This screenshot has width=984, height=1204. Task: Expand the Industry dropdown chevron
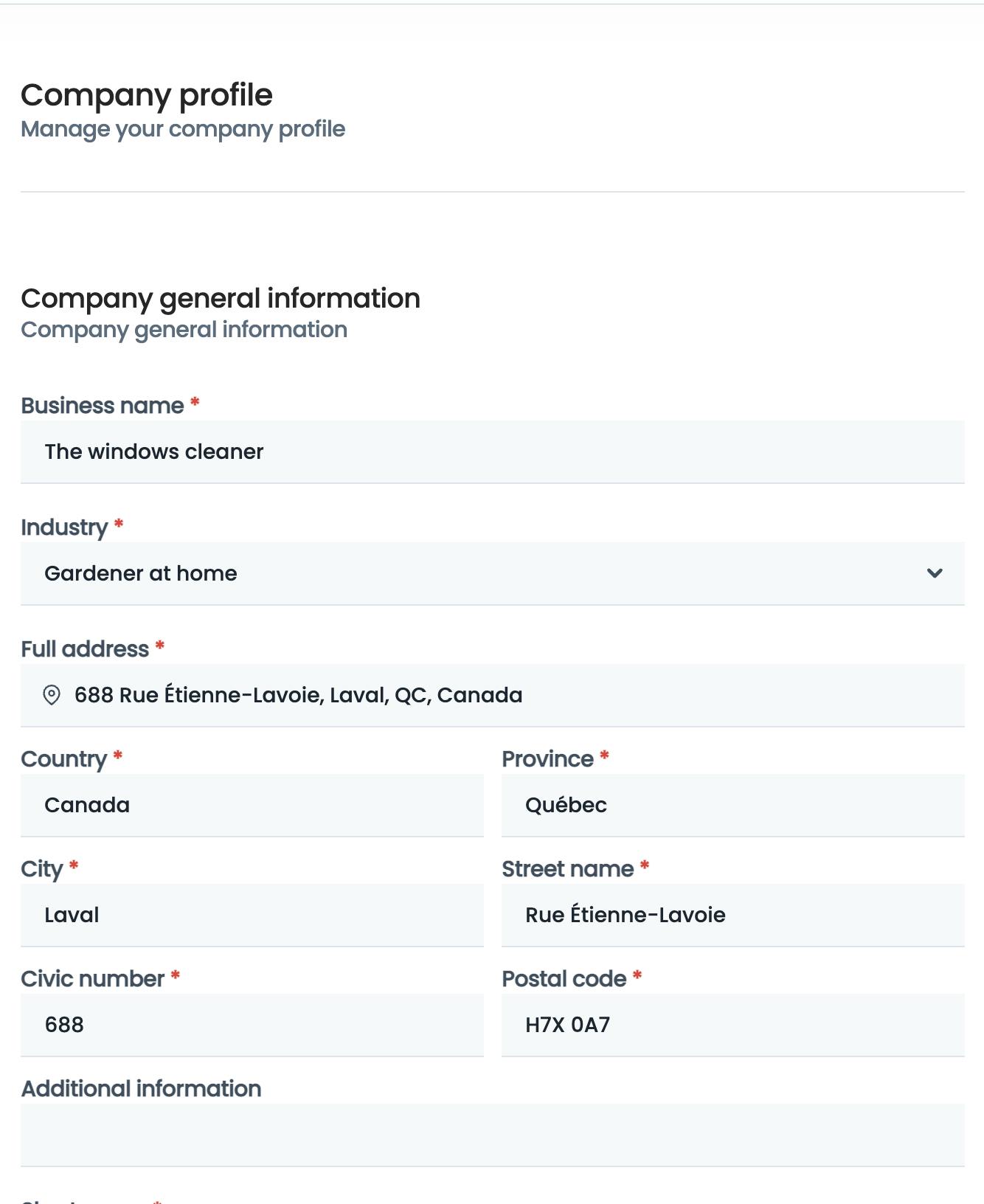pyautogui.click(x=935, y=573)
